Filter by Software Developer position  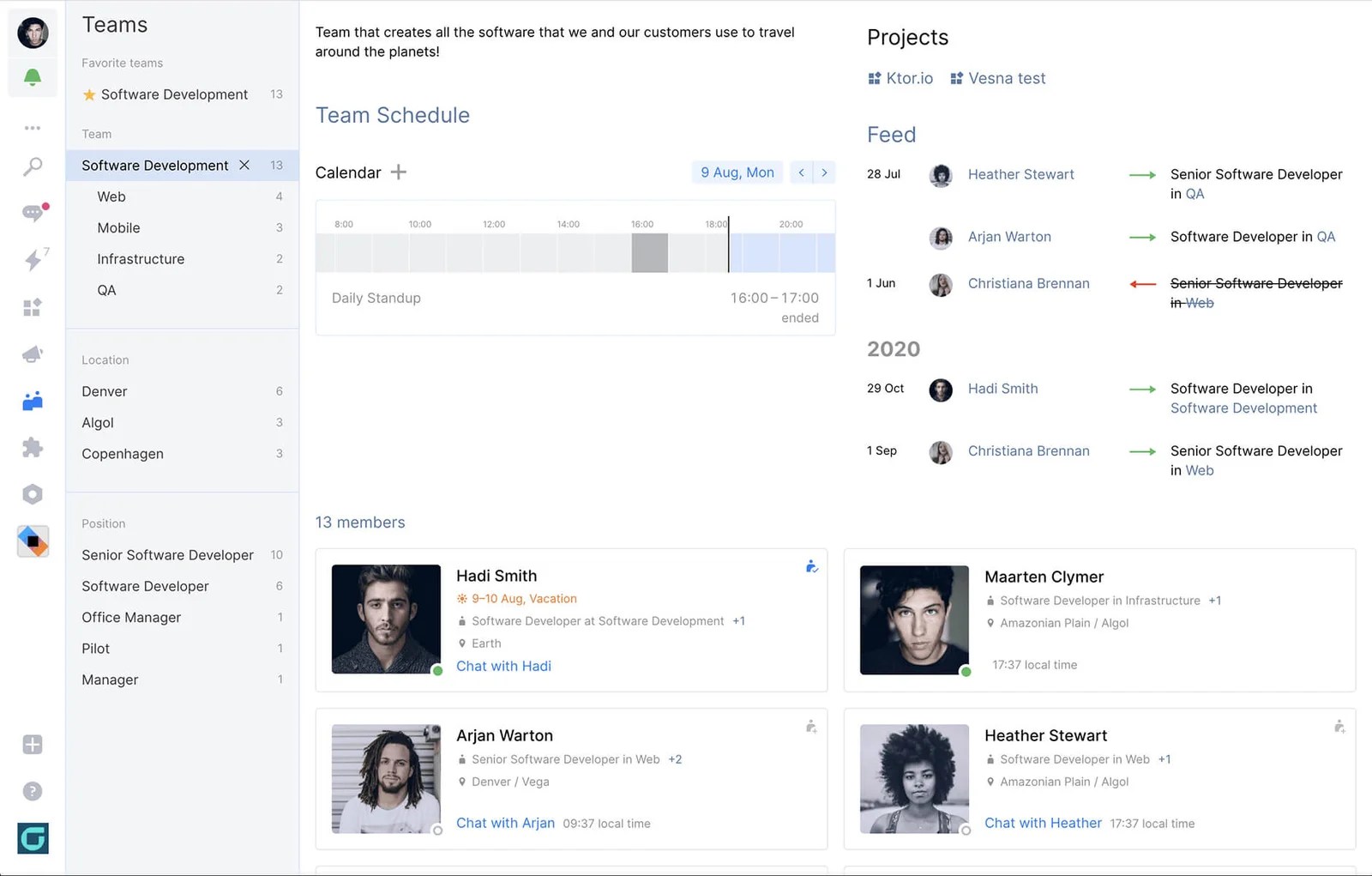(x=183, y=586)
